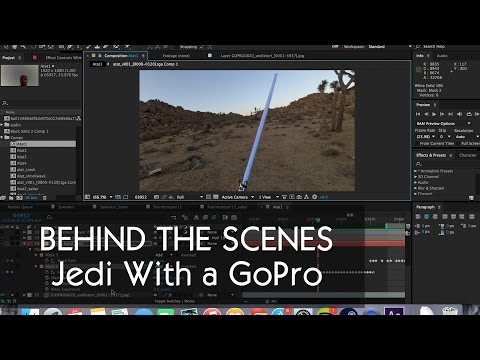Switch to the Audio tab beside Info
This screenshot has height=360, width=480.
tap(442, 56)
